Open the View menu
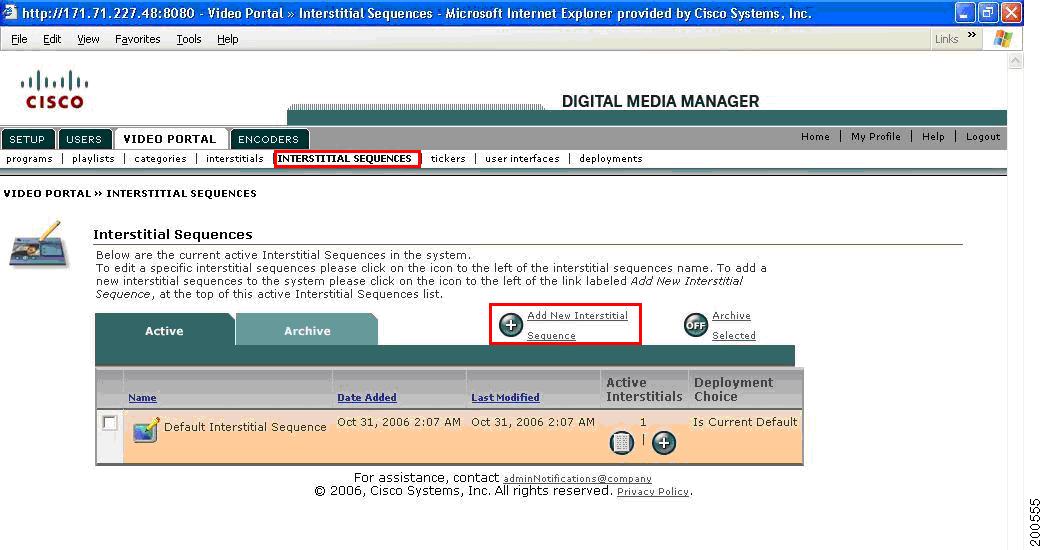Screen dimensions: 1042x550 pyautogui.click(x=88, y=39)
